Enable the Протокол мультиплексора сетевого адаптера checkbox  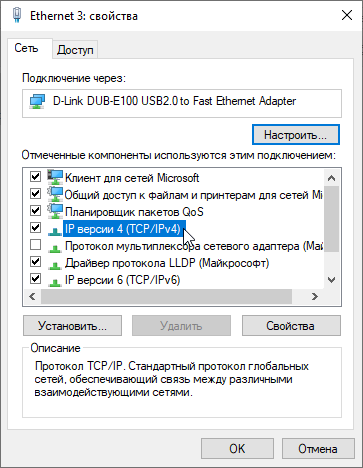coord(35,245)
